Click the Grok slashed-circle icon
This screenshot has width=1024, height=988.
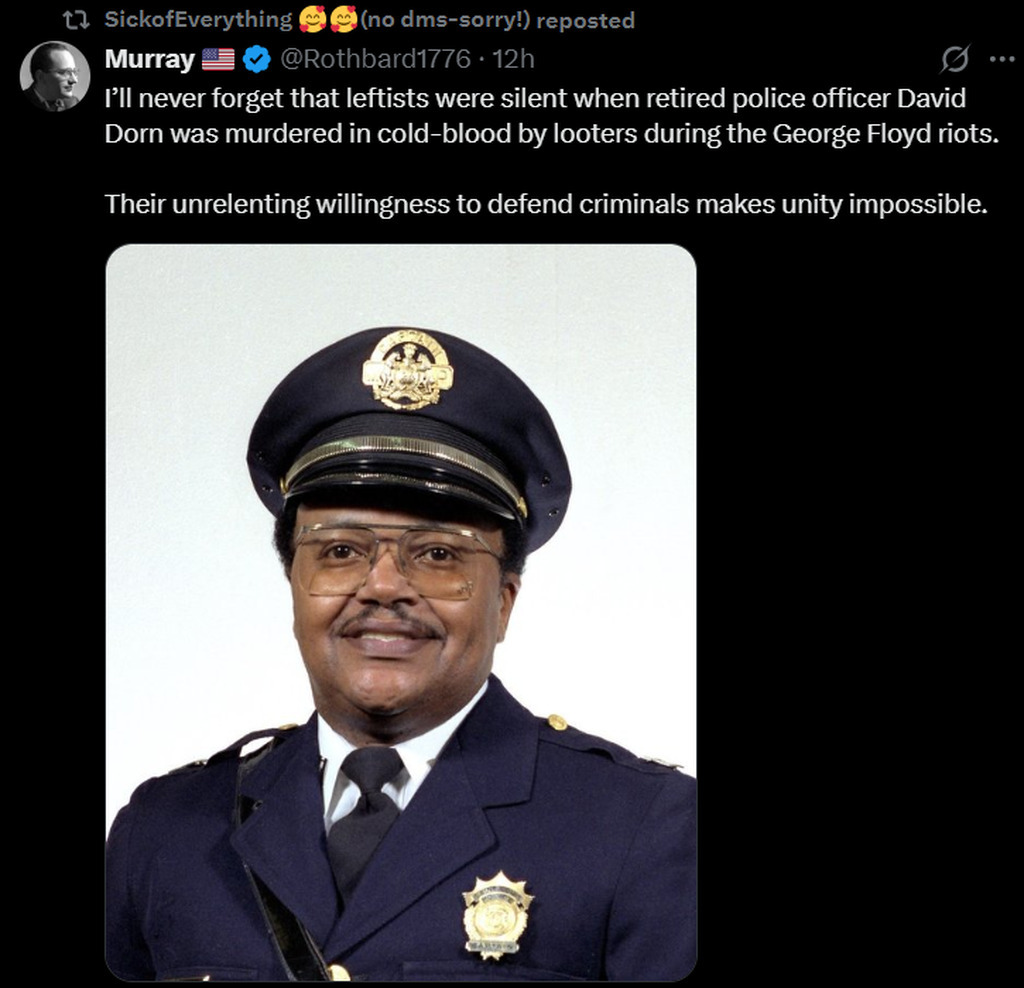click(955, 60)
